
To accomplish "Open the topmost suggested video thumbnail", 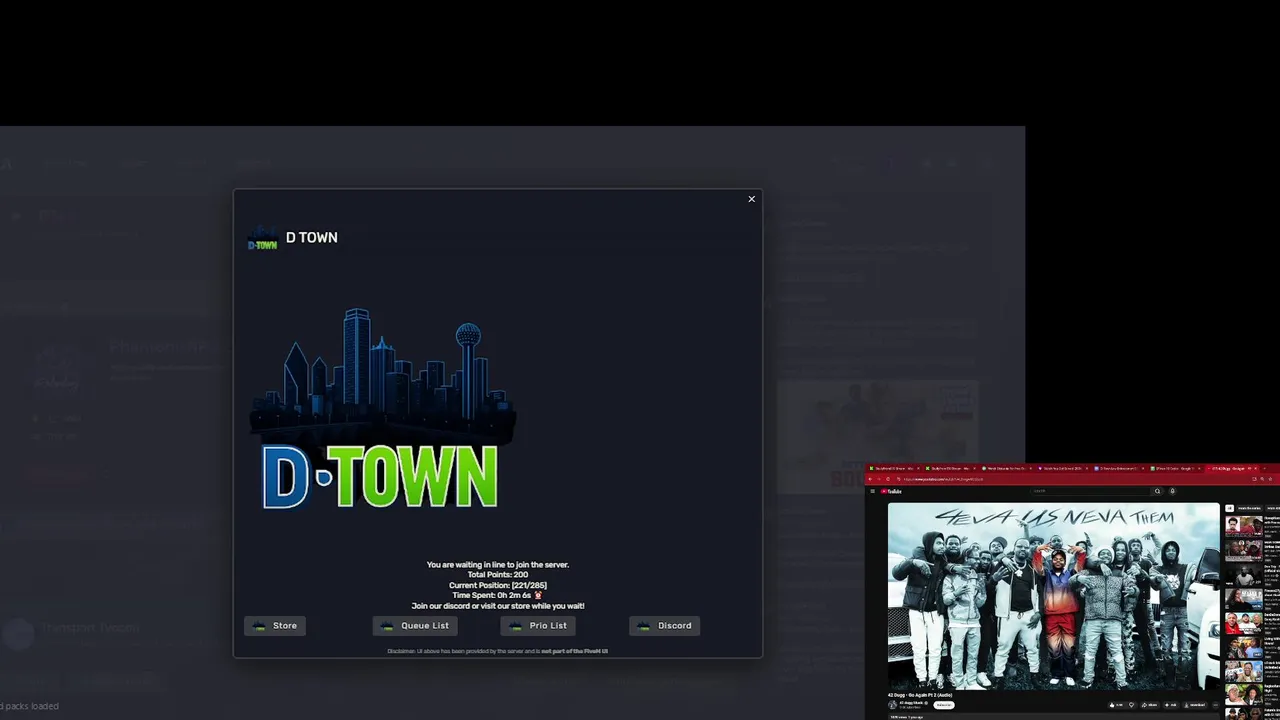I will pos(1244,526).
